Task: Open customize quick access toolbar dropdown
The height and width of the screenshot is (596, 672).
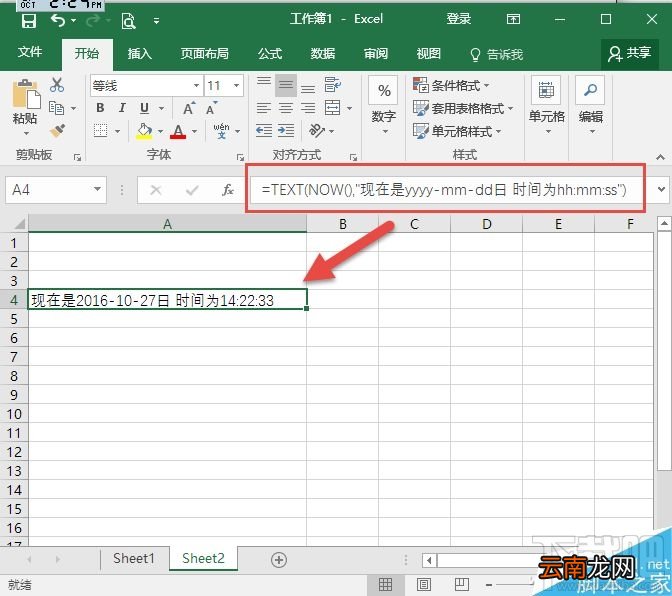Action: [156, 21]
